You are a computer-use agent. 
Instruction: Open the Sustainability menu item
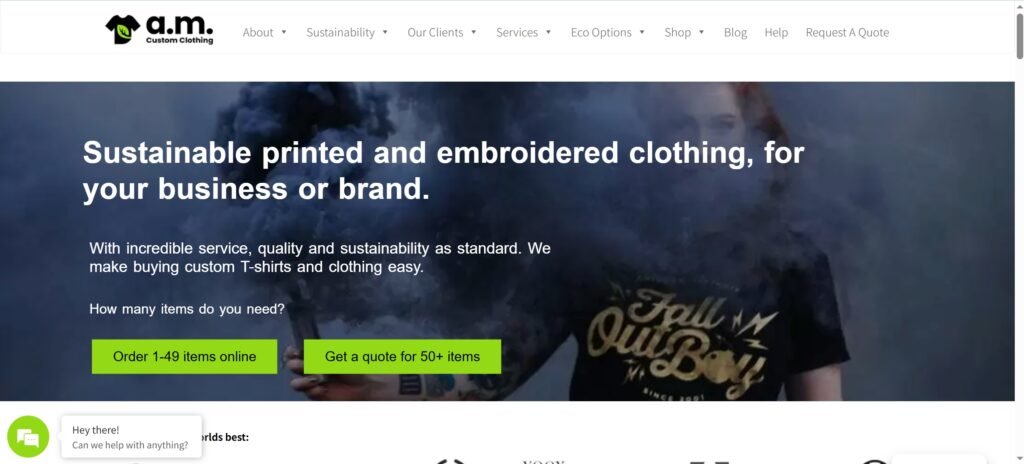(x=340, y=32)
